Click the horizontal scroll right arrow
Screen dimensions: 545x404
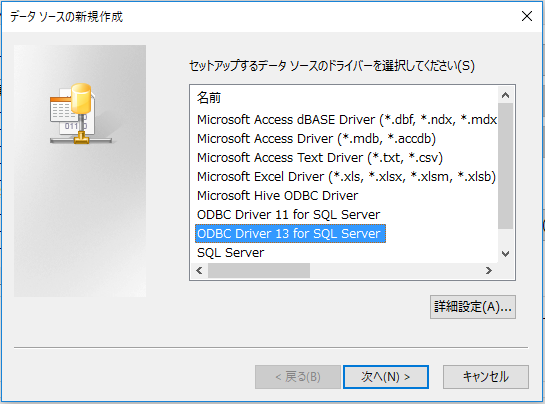pyautogui.click(x=489, y=270)
